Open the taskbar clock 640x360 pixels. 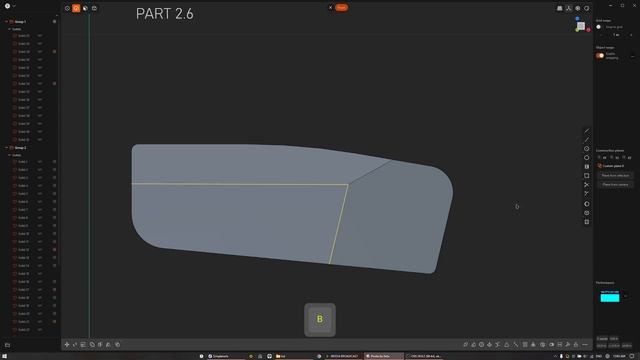click(x=619, y=356)
